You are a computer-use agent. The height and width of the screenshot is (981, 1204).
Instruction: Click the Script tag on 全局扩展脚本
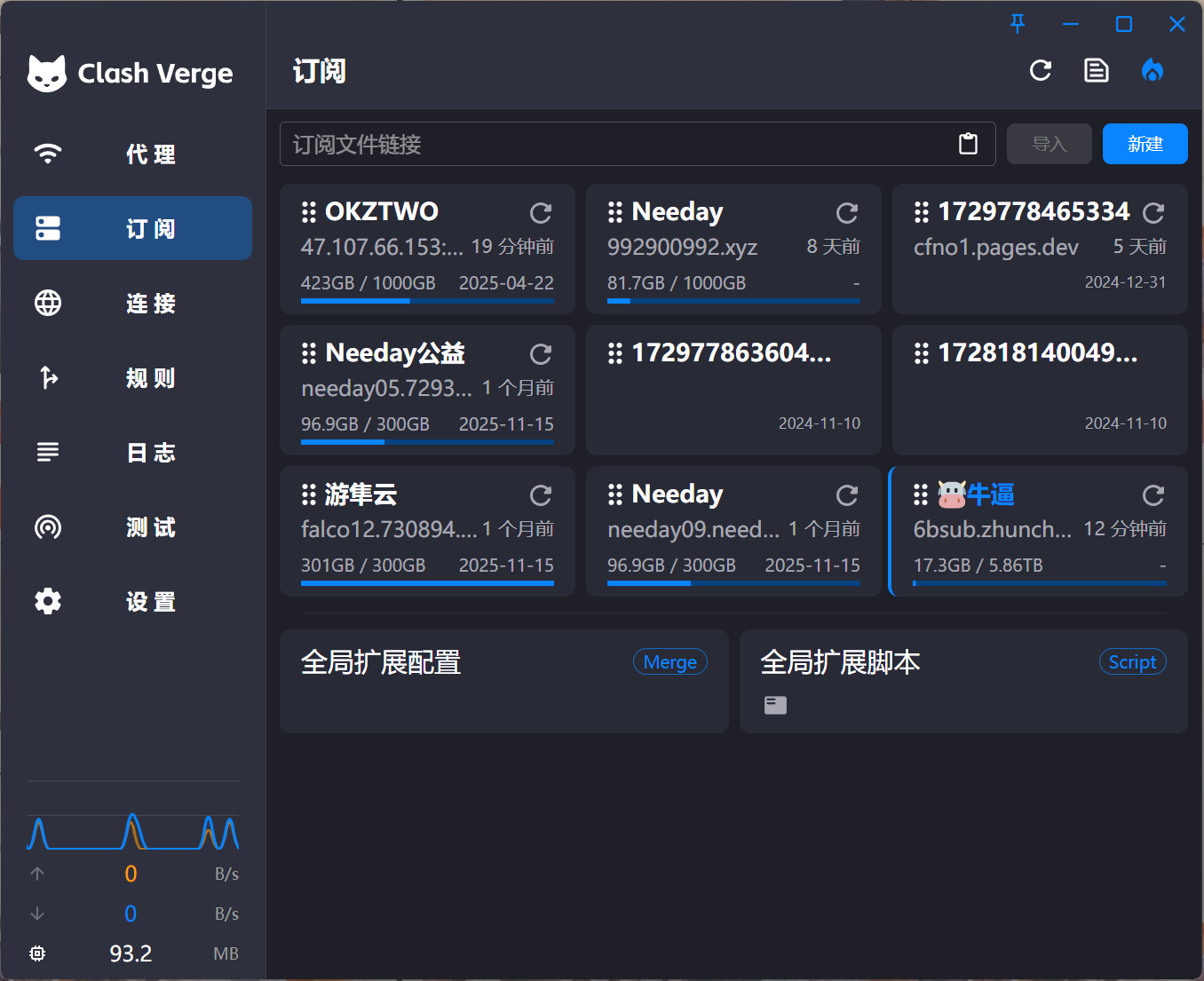pyautogui.click(x=1132, y=662)
